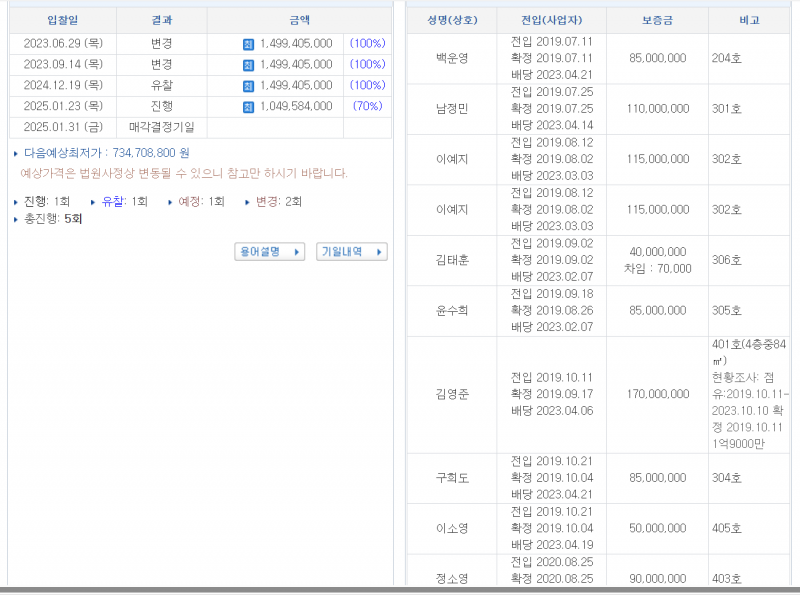The image size is (800, 595).
Task: Open the 용어설명 button
Action: pyautogui.click(x=270, y=252)
